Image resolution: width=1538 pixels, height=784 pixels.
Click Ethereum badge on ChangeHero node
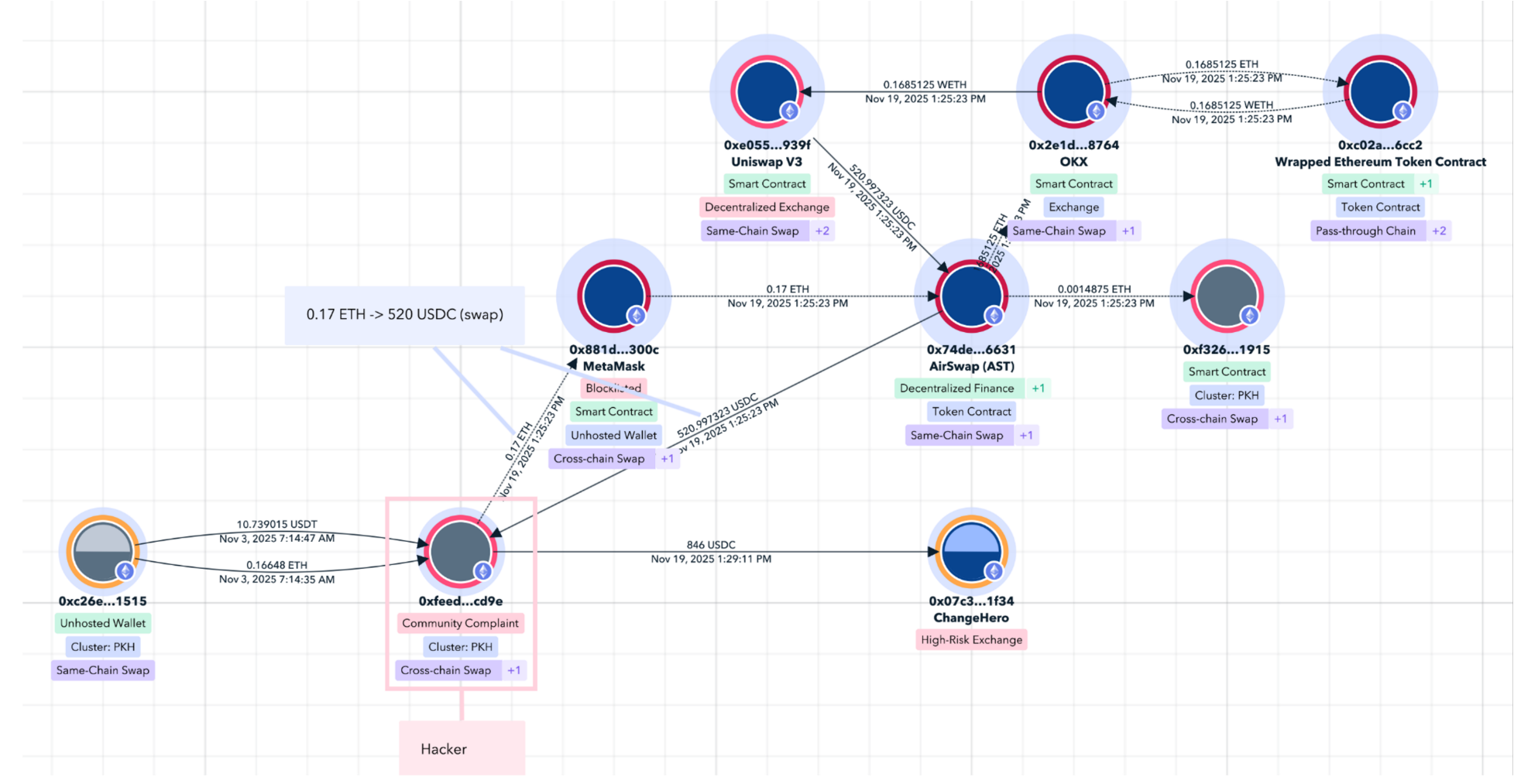coord(994,571)
